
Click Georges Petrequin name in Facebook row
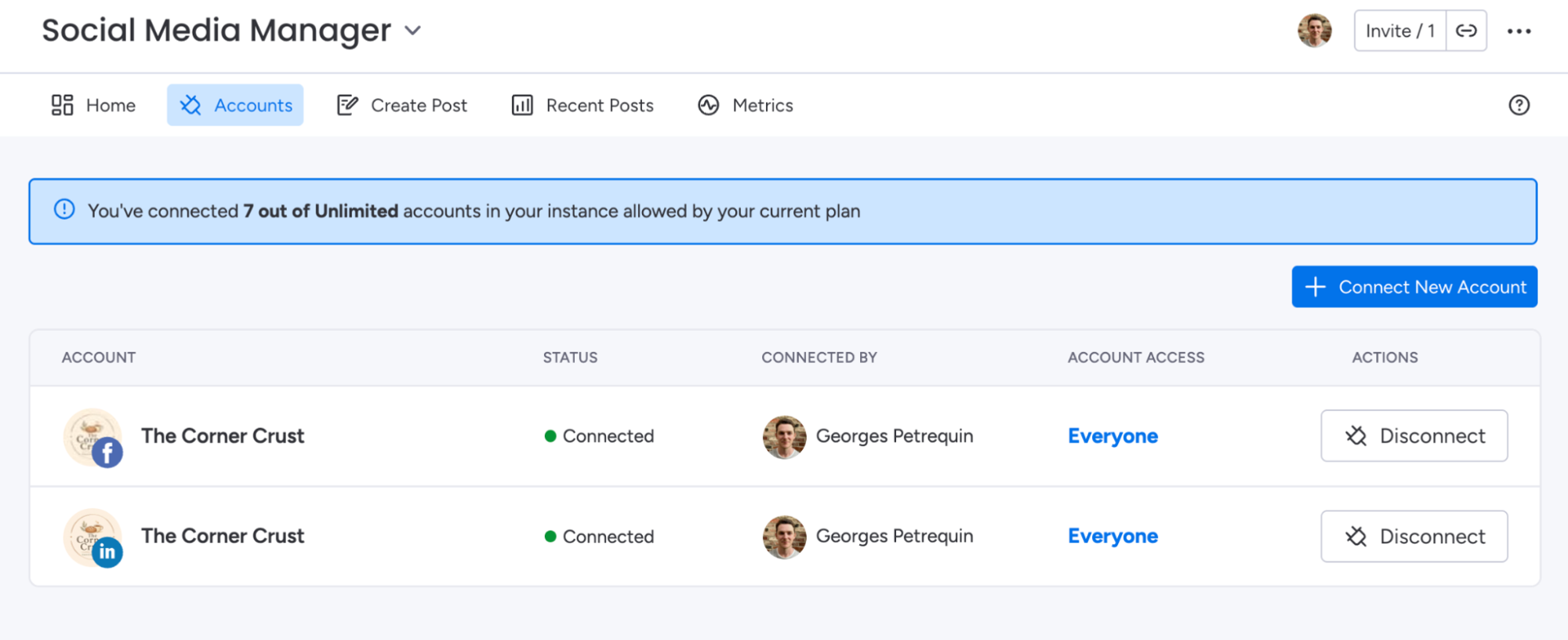click(895, 437)
